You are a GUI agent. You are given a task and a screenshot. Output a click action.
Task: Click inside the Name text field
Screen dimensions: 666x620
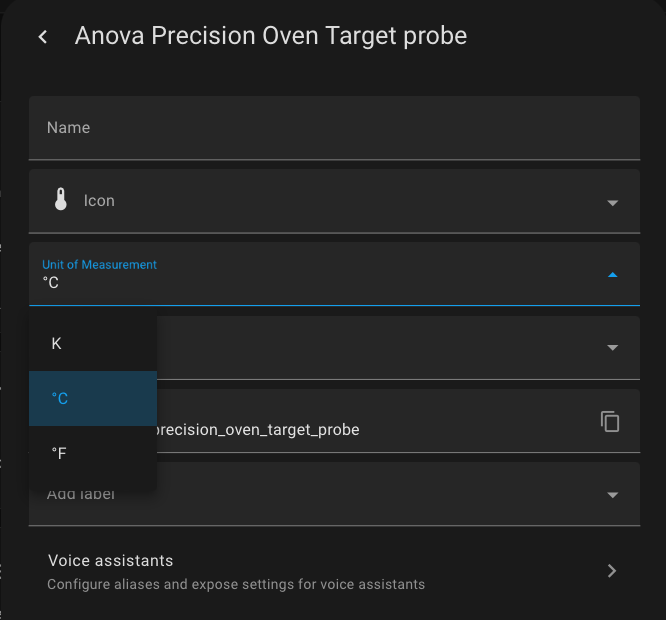coord(334,128)
